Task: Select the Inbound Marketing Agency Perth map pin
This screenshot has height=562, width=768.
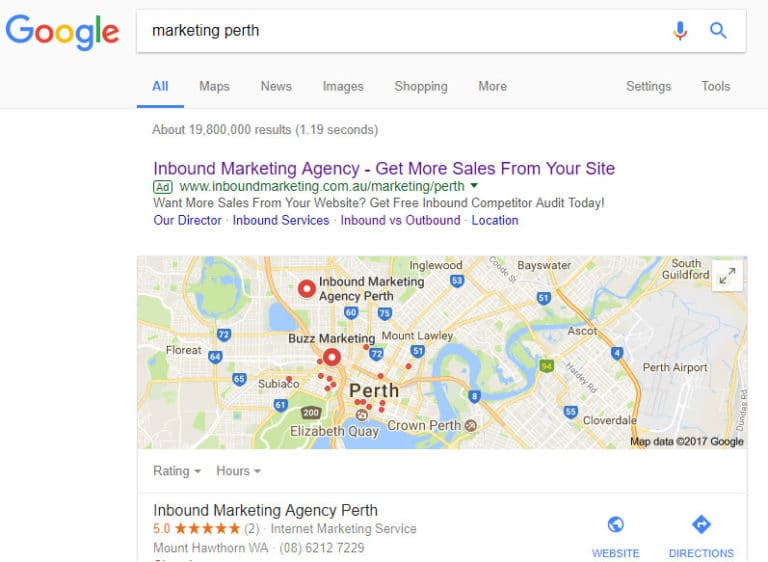Action: [307, 289]
